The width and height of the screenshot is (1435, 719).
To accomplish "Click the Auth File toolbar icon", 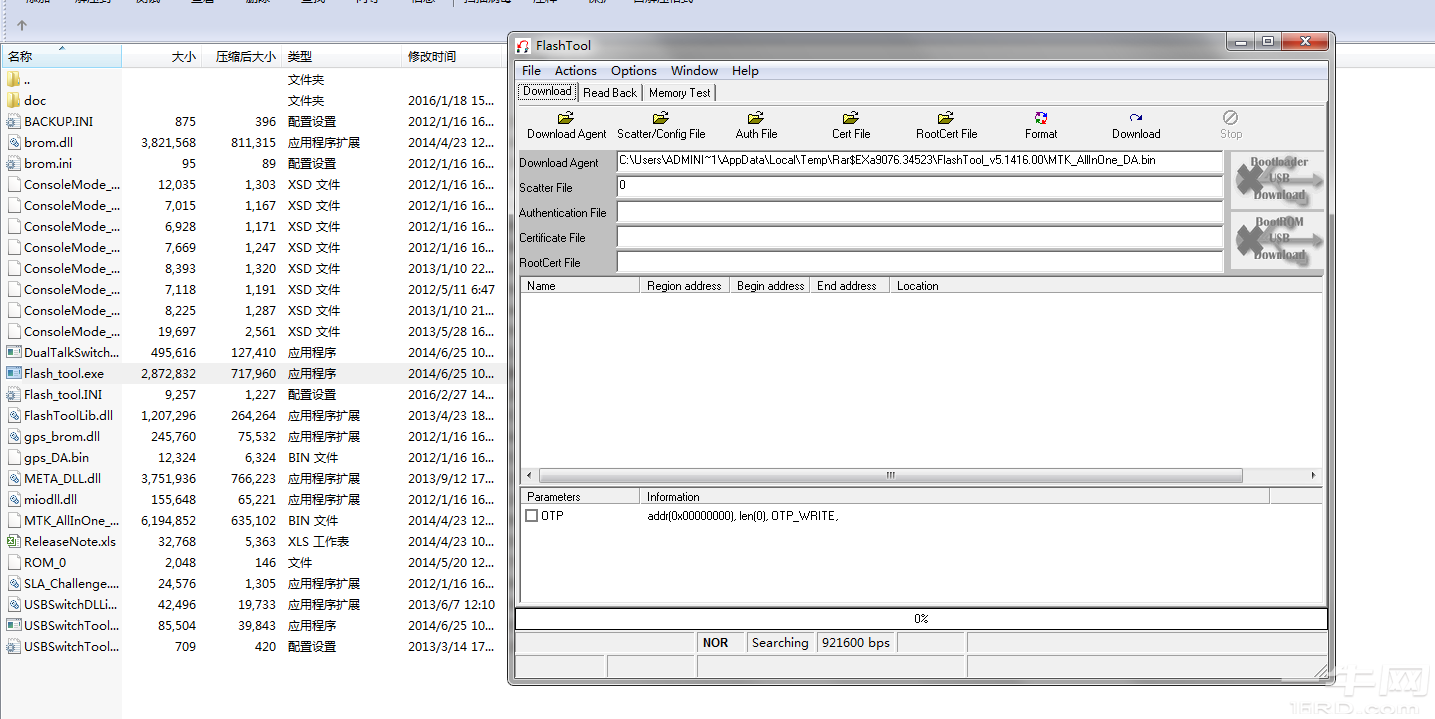I will (756, 125).
